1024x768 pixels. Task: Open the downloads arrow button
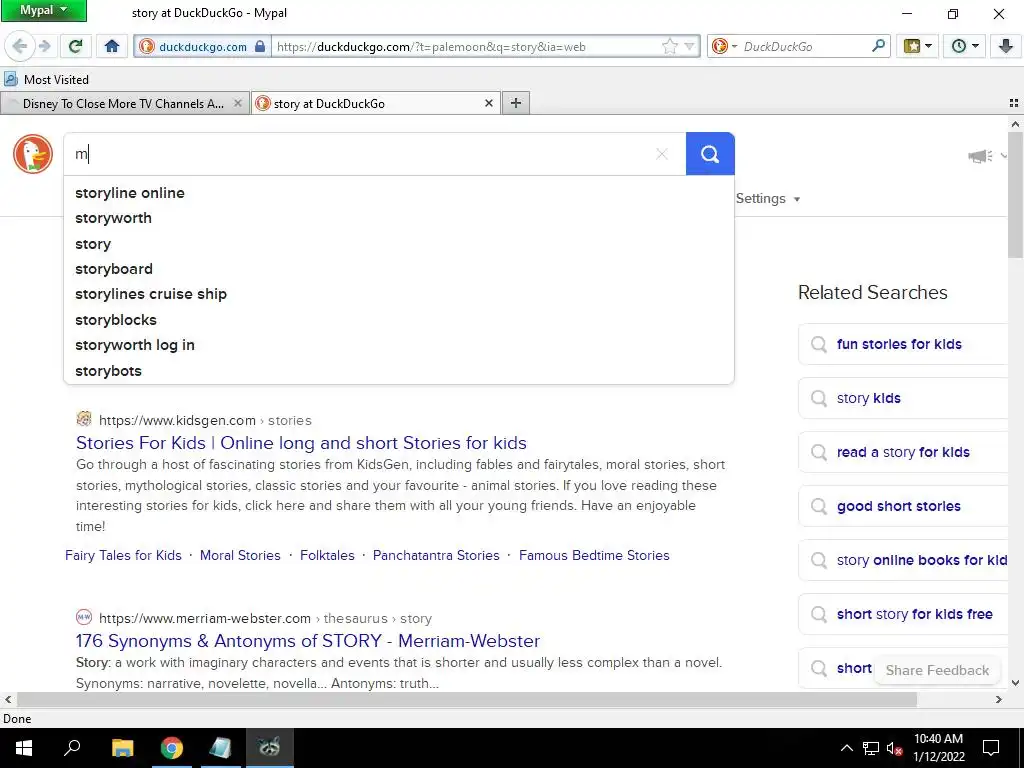(x=1005, y=46)
